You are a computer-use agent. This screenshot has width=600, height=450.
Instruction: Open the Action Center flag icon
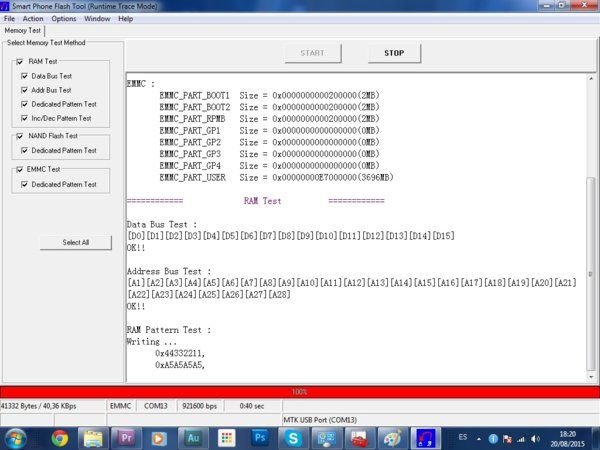(507, 439)
